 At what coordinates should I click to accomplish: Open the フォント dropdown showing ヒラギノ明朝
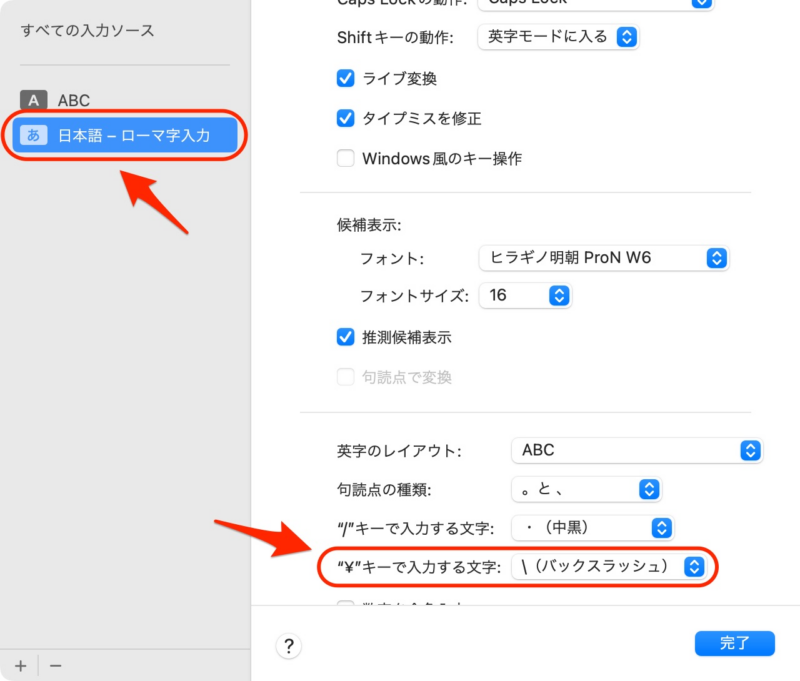[x=604, y=258]
